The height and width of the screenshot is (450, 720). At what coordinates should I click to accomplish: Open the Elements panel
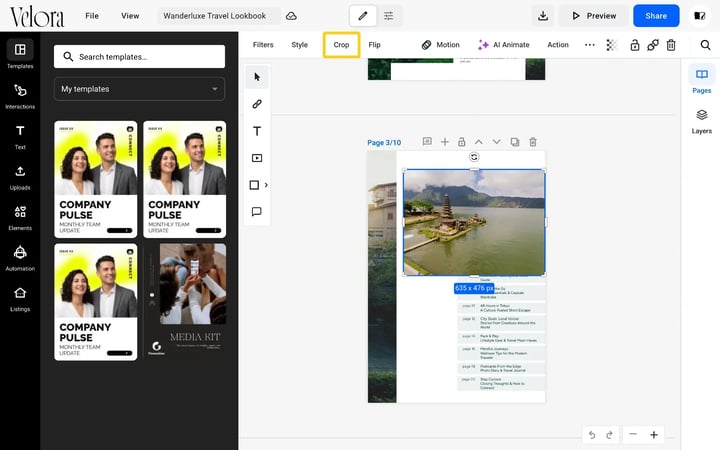(20, 218)
